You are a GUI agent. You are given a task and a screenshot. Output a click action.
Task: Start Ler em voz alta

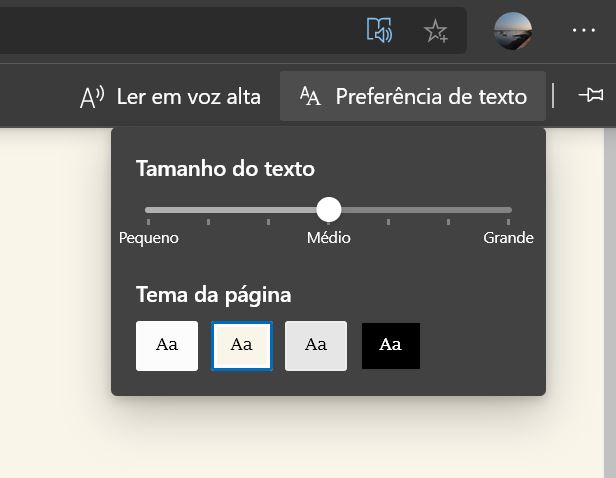(170, 97)
